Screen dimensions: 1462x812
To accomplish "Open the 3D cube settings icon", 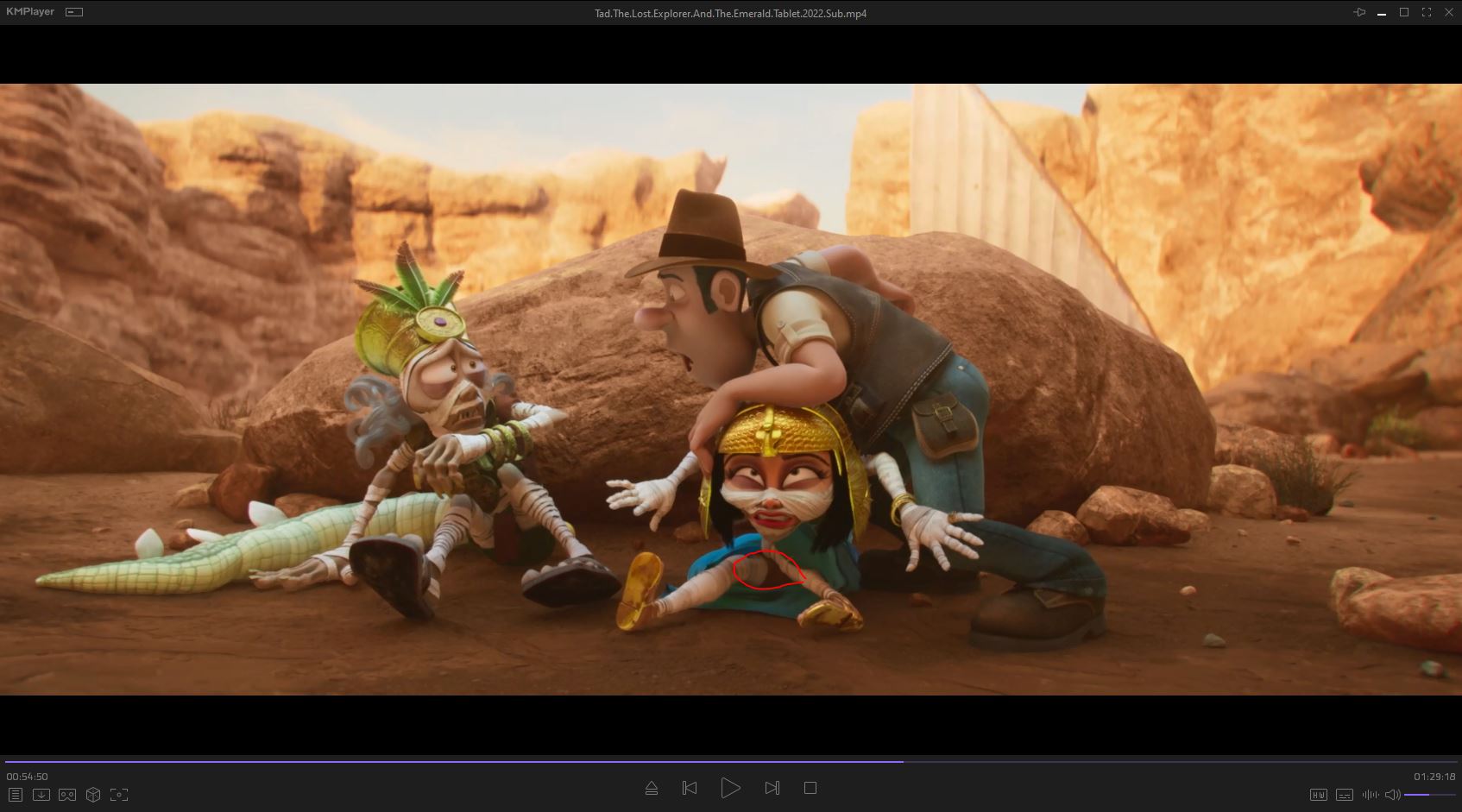I will coord(93,795).
